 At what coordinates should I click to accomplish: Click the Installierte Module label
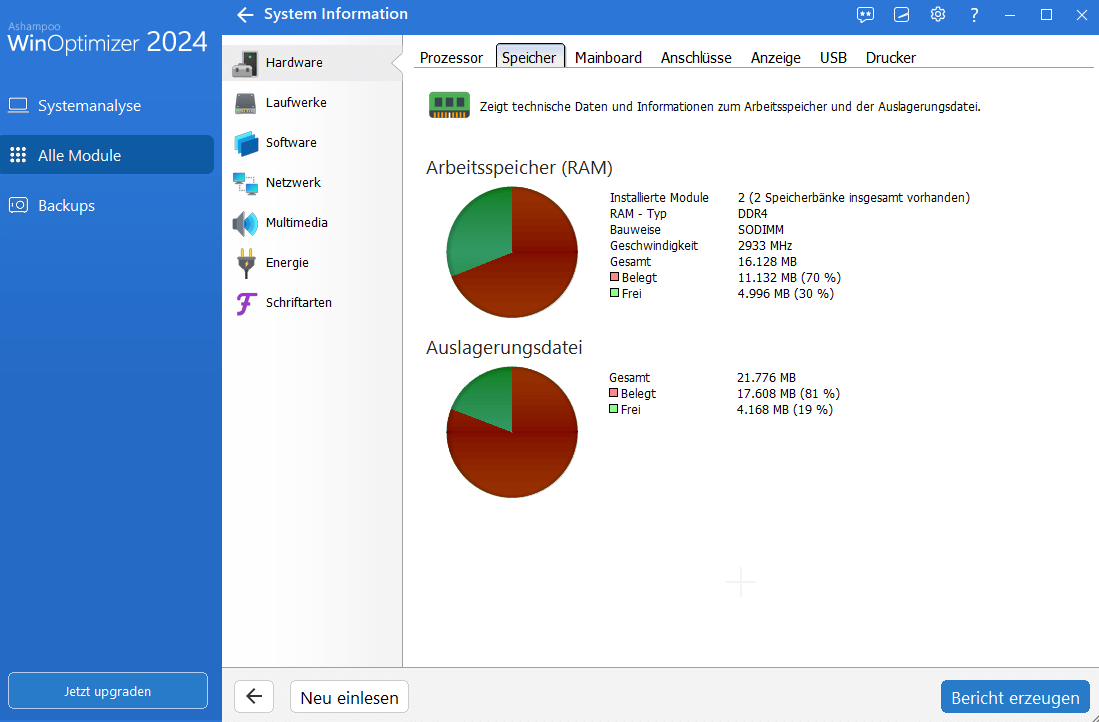tap(660, 198)
